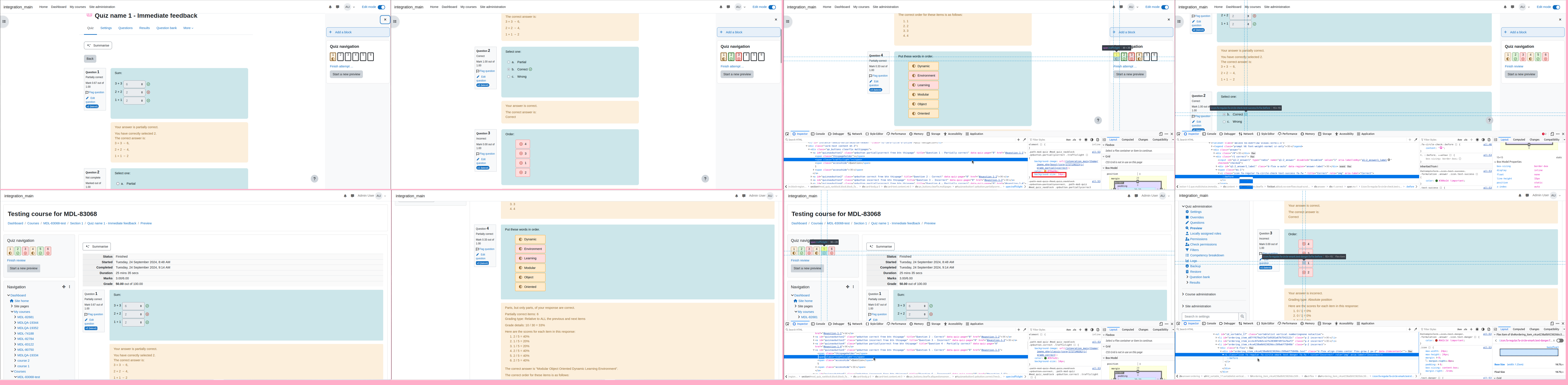This screenshot has width=1568, height=385.
Task: Open notifications bell in bottom-left panel
Action: 345,196
